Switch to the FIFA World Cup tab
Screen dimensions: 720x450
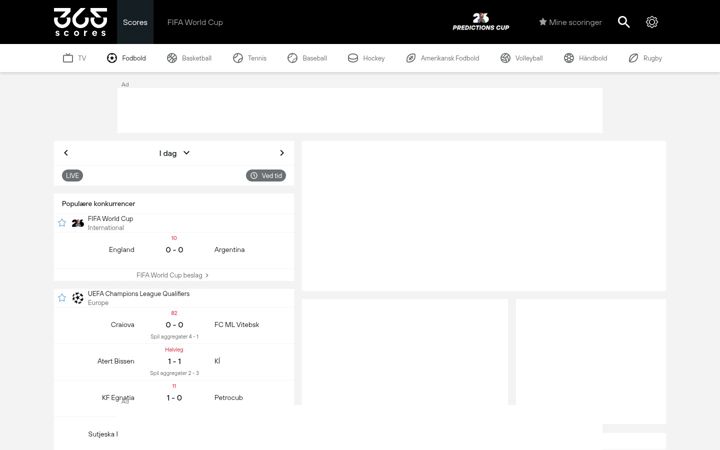pyautogui.click(x=195, y=22)
